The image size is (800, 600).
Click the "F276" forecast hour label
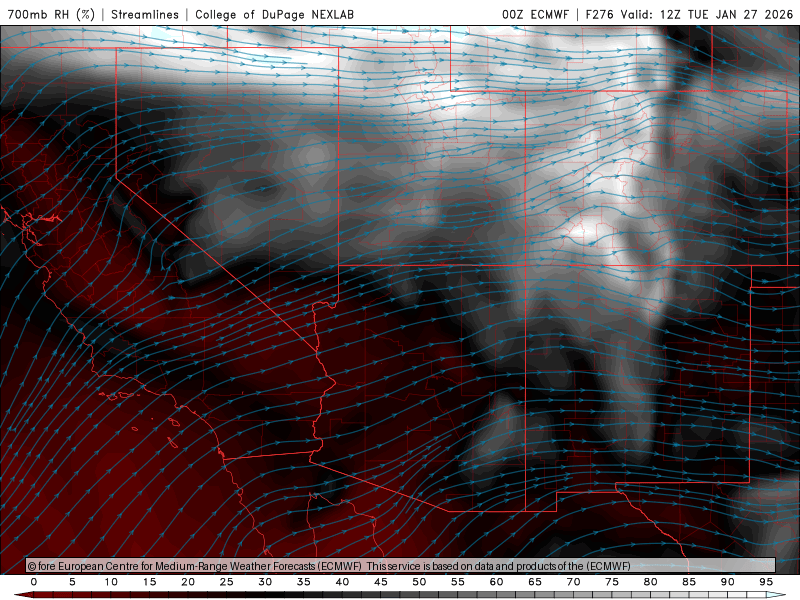[599, 14]
